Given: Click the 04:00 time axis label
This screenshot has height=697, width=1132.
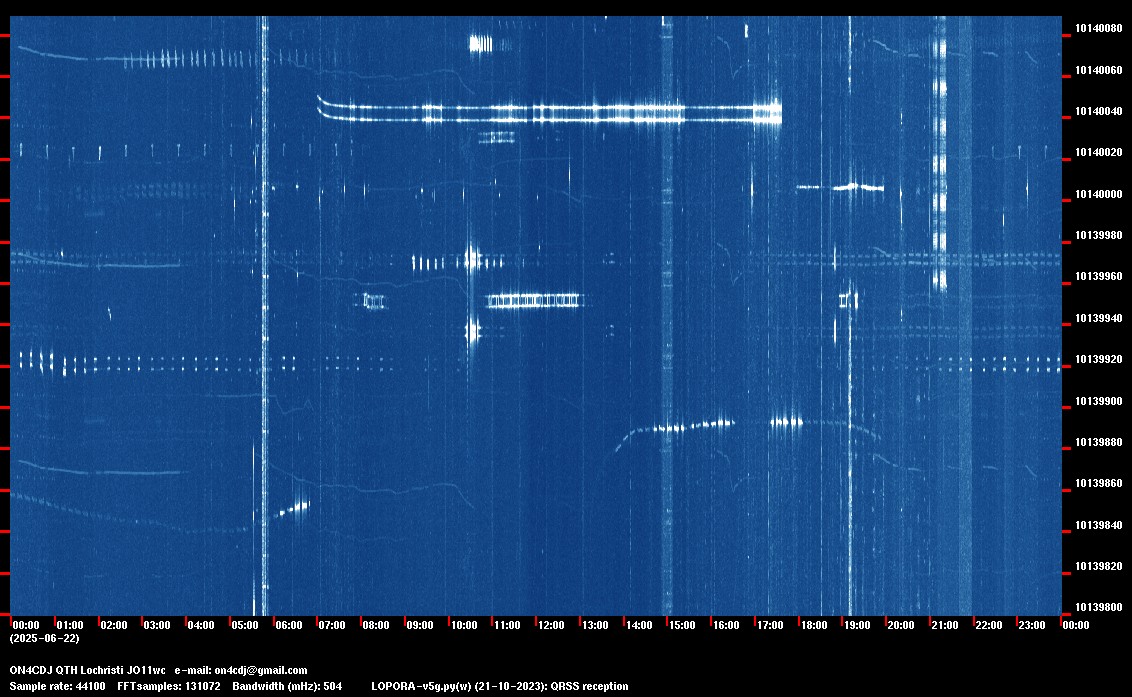Looking at the screenshot, I should tap(201, 625).
